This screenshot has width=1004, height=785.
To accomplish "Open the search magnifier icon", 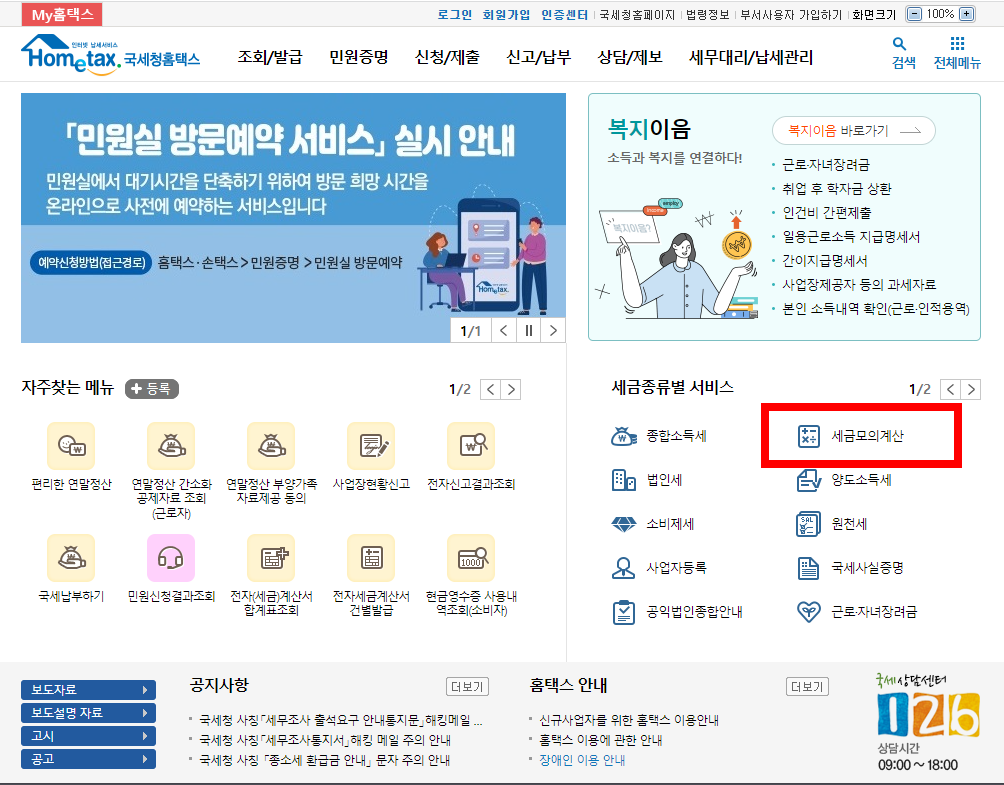I will (x=900, y=44).
